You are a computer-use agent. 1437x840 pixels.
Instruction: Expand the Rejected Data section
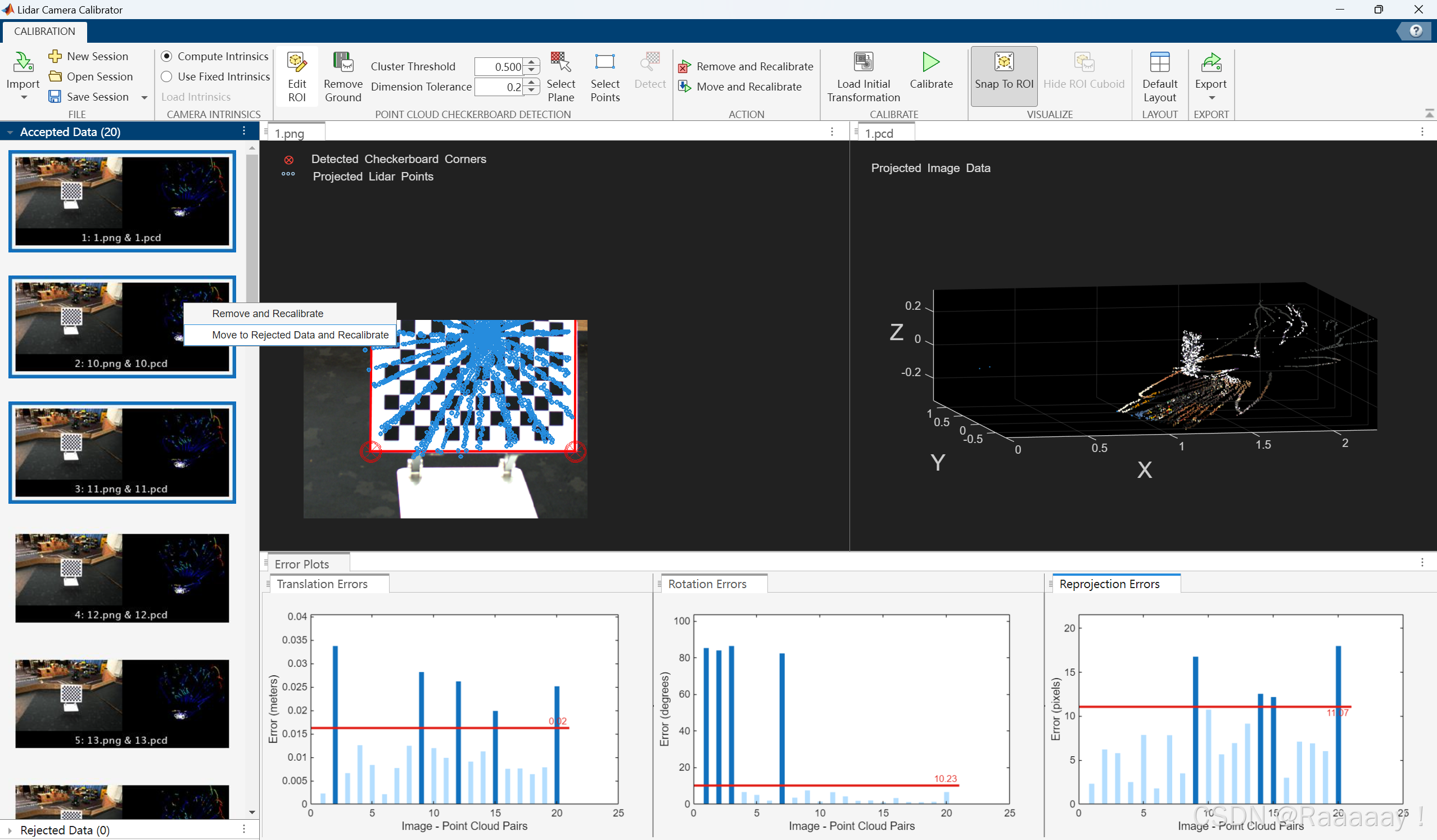click(10, 830)
